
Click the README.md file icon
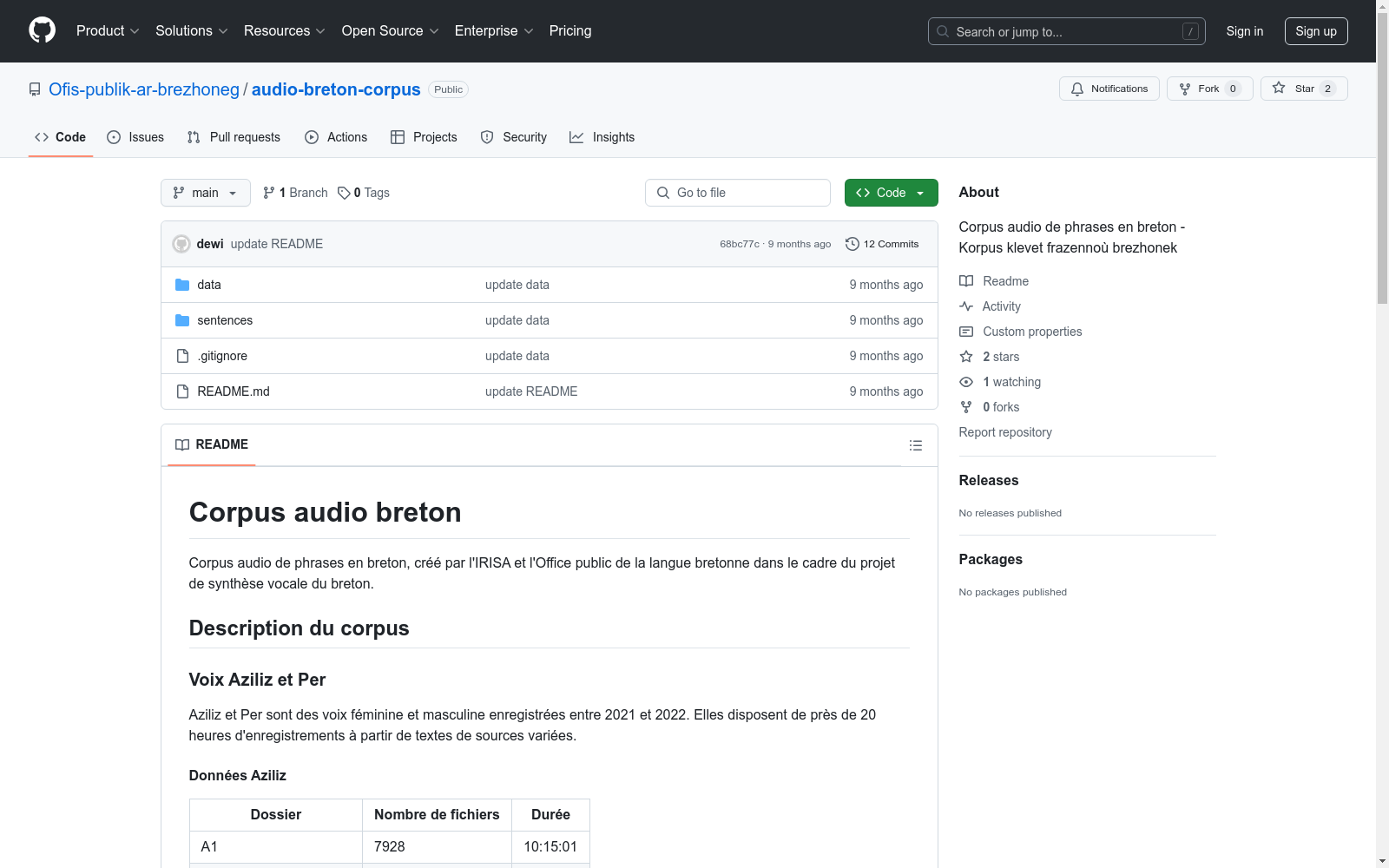(x=182, y=391)
